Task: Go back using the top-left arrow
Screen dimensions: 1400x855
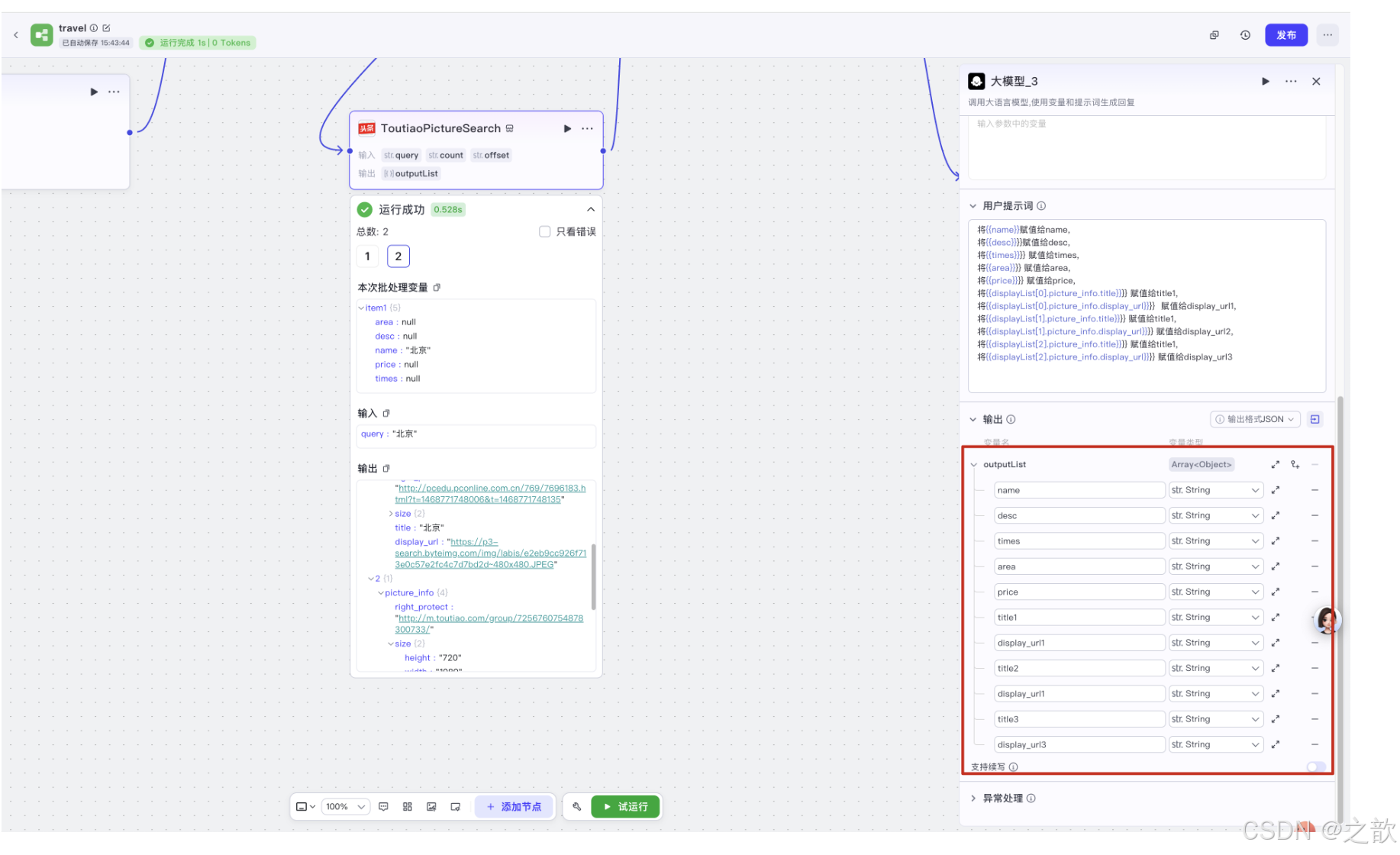Action: pos(16,35)
